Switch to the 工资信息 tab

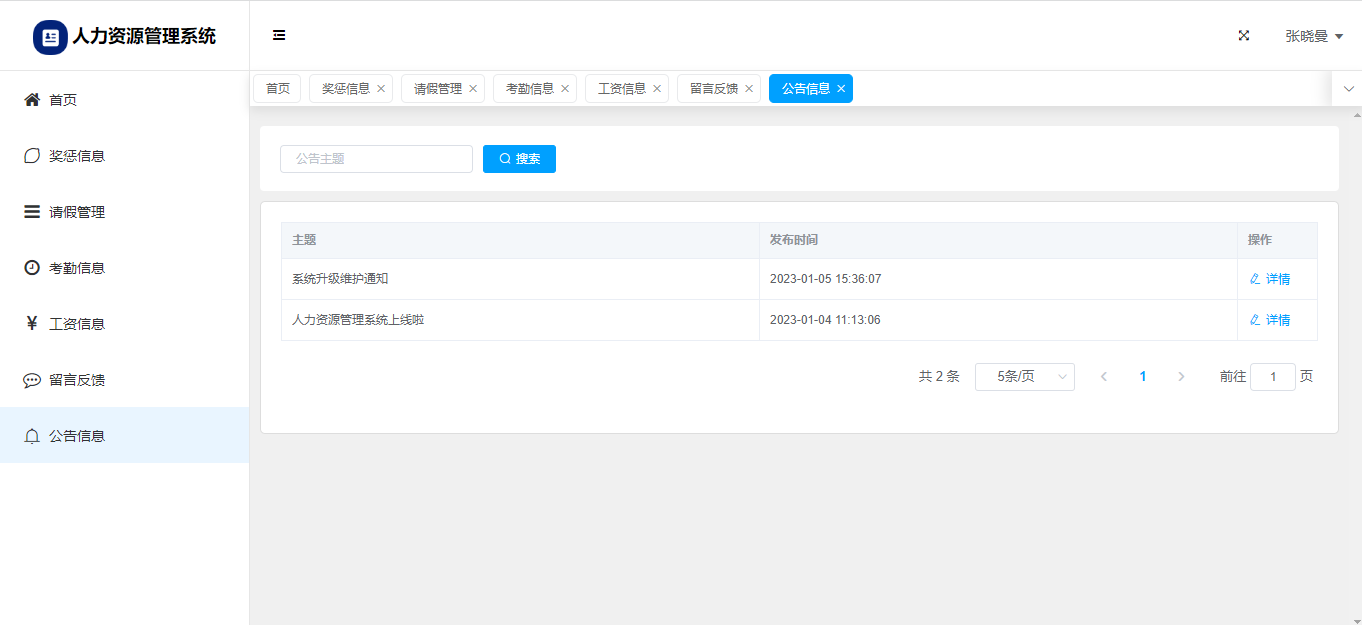tap(621, 89)
